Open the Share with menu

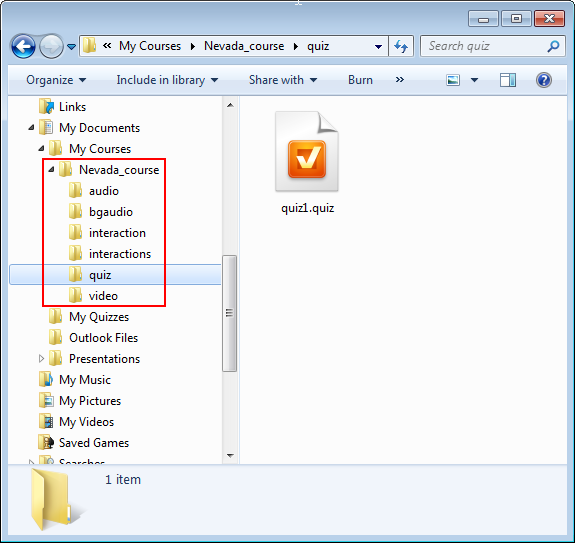(x=283, y=80)
